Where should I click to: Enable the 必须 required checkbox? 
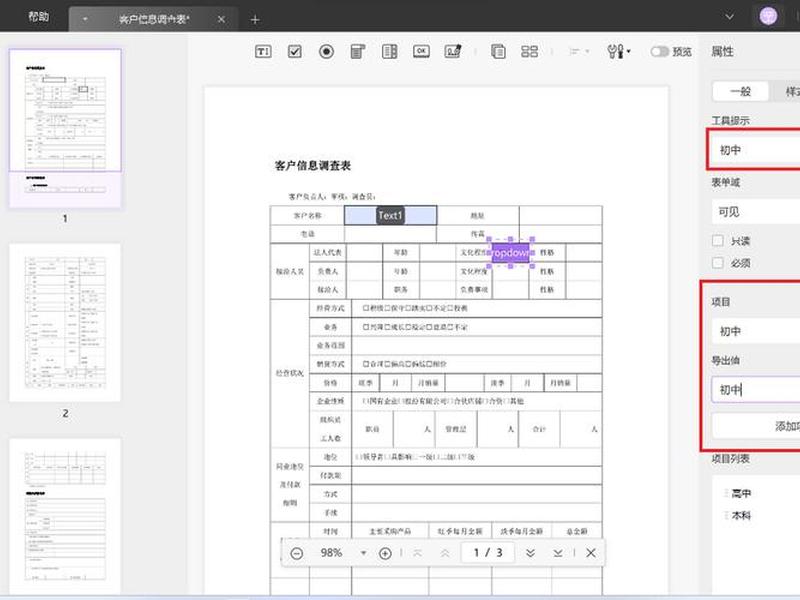tap(718, 263)
